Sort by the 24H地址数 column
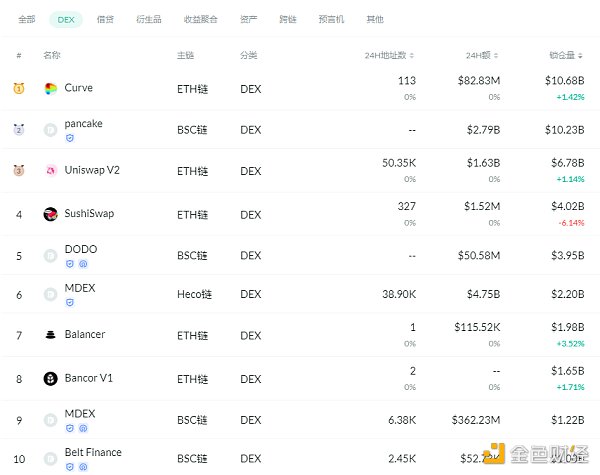 coord(388,55)
